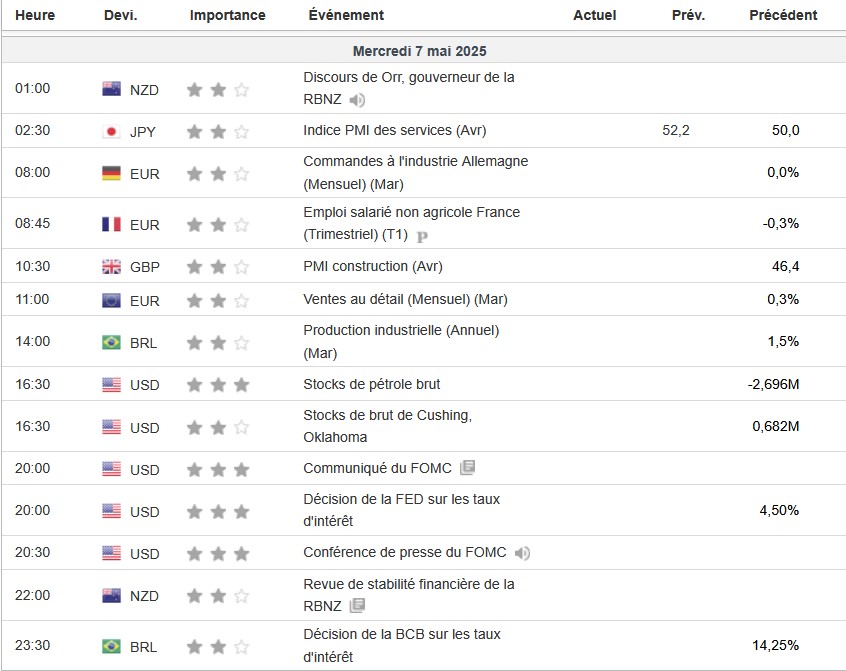Click the Événement column header
The height and width of the screenshot is (671, 846).
pyautogui.click(x=346, y=15)
